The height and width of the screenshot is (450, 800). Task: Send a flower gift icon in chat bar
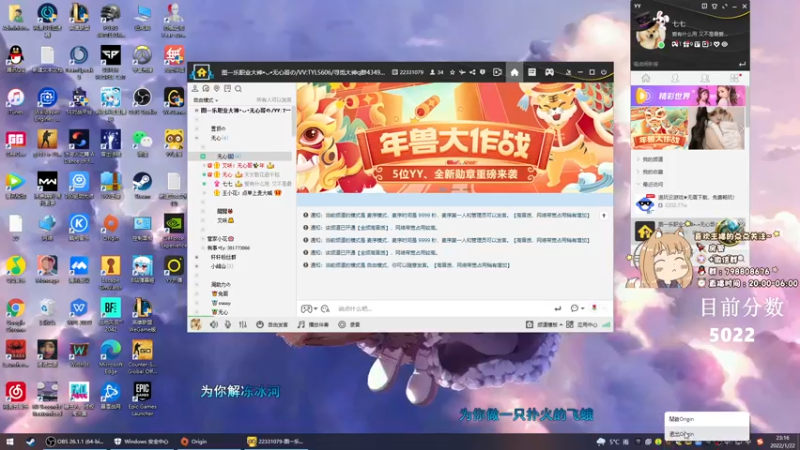tap(594, 308)
